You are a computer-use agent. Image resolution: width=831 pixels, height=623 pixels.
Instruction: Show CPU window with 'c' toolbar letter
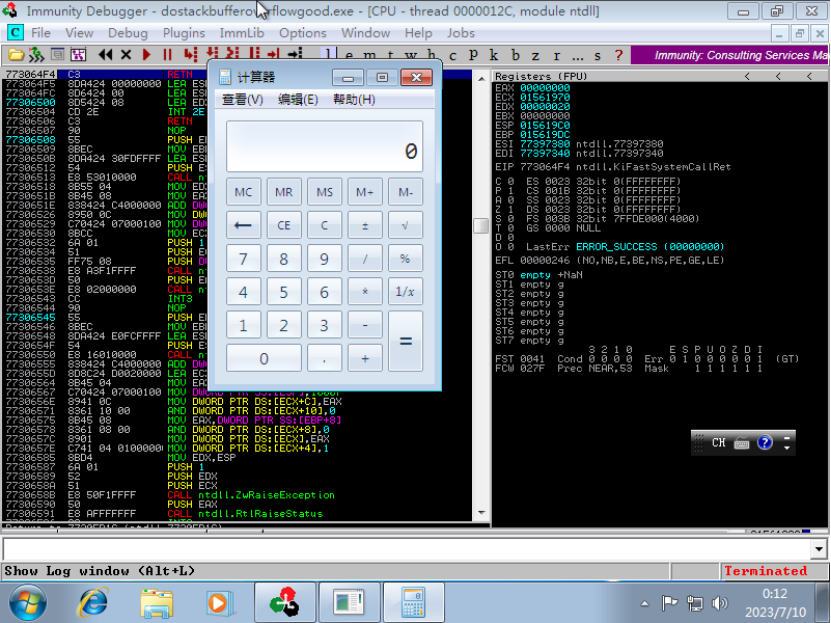pos(453,55)
